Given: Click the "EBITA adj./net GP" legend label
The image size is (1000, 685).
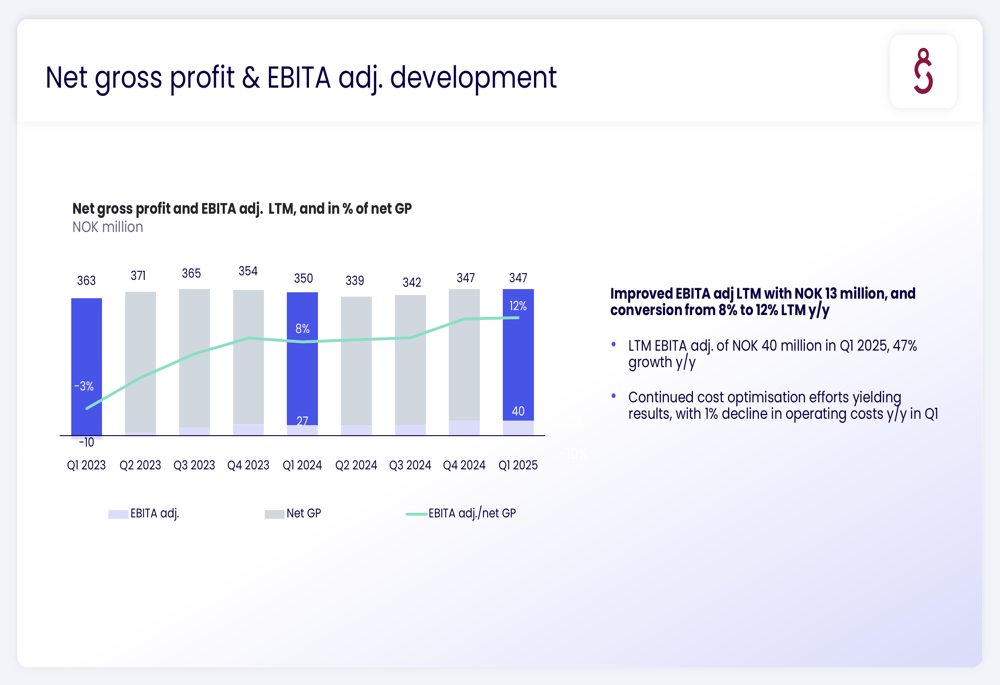Looking at the screenshot, I should tap(472, 513).
